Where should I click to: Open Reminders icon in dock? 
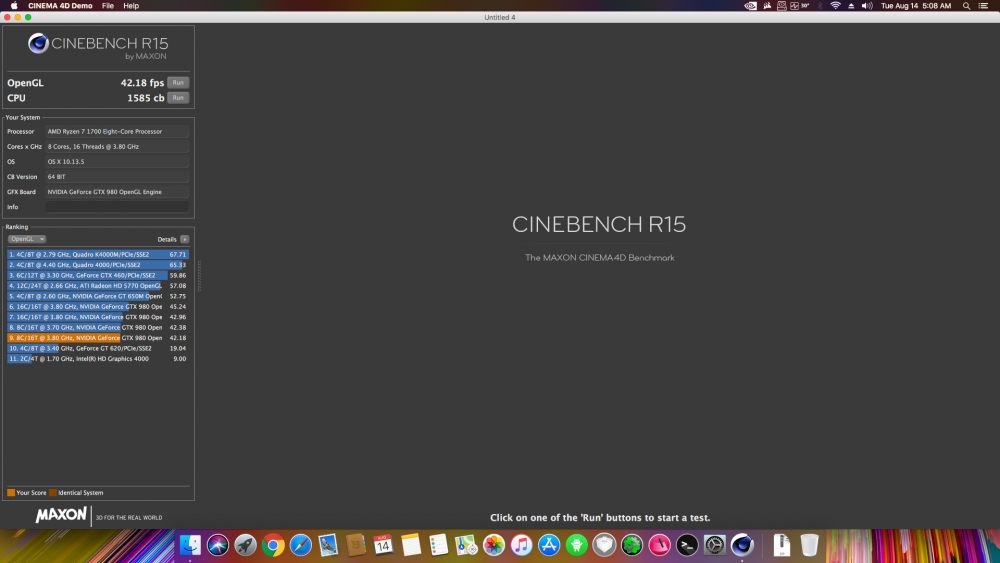(439, 545)
